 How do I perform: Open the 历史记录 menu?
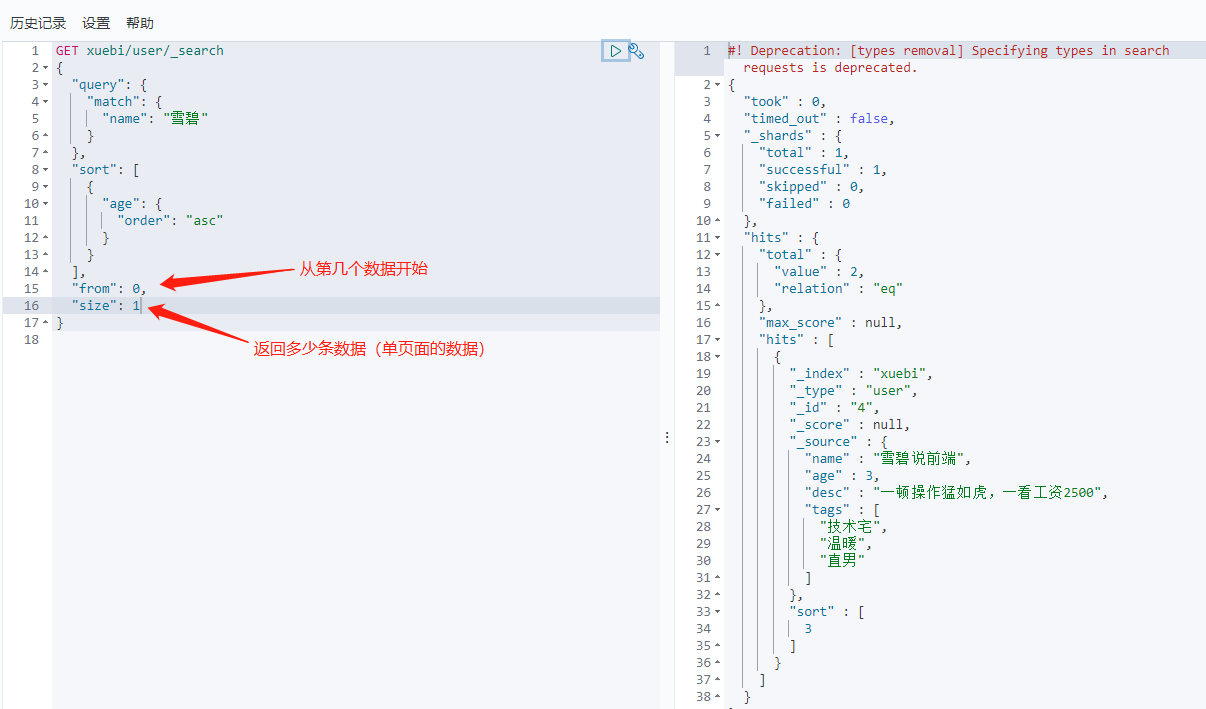(x=38, y=23)
